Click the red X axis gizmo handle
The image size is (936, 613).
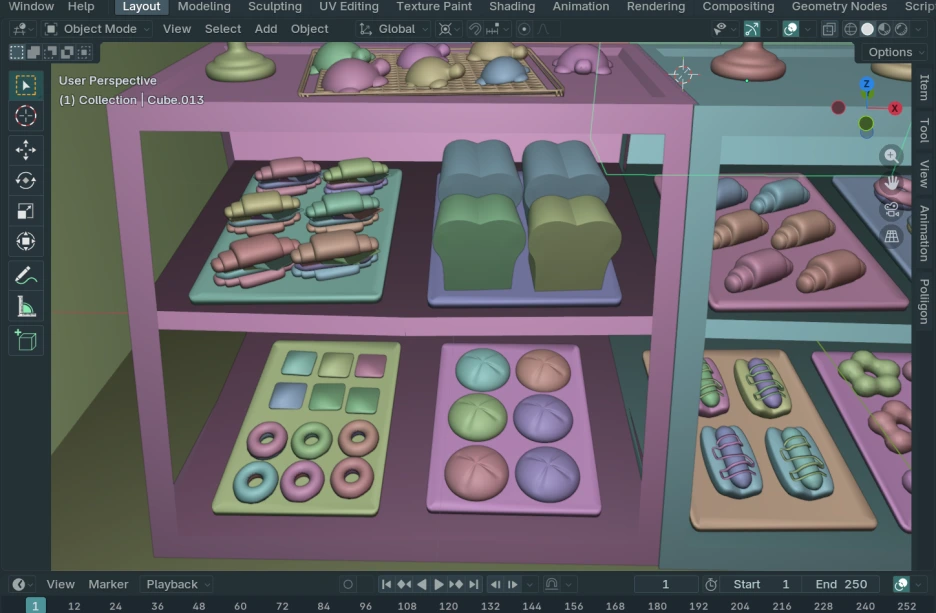point(894,108)
